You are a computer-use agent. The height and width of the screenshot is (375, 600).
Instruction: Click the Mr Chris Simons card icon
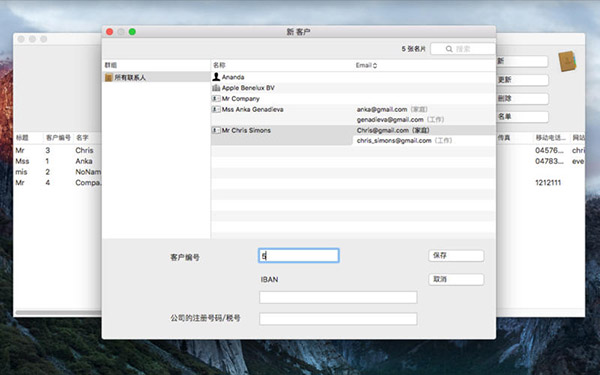tap(216, 130)
